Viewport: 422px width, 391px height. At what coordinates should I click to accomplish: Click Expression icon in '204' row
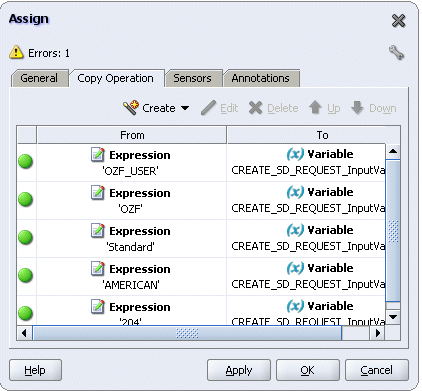(98, 306)
